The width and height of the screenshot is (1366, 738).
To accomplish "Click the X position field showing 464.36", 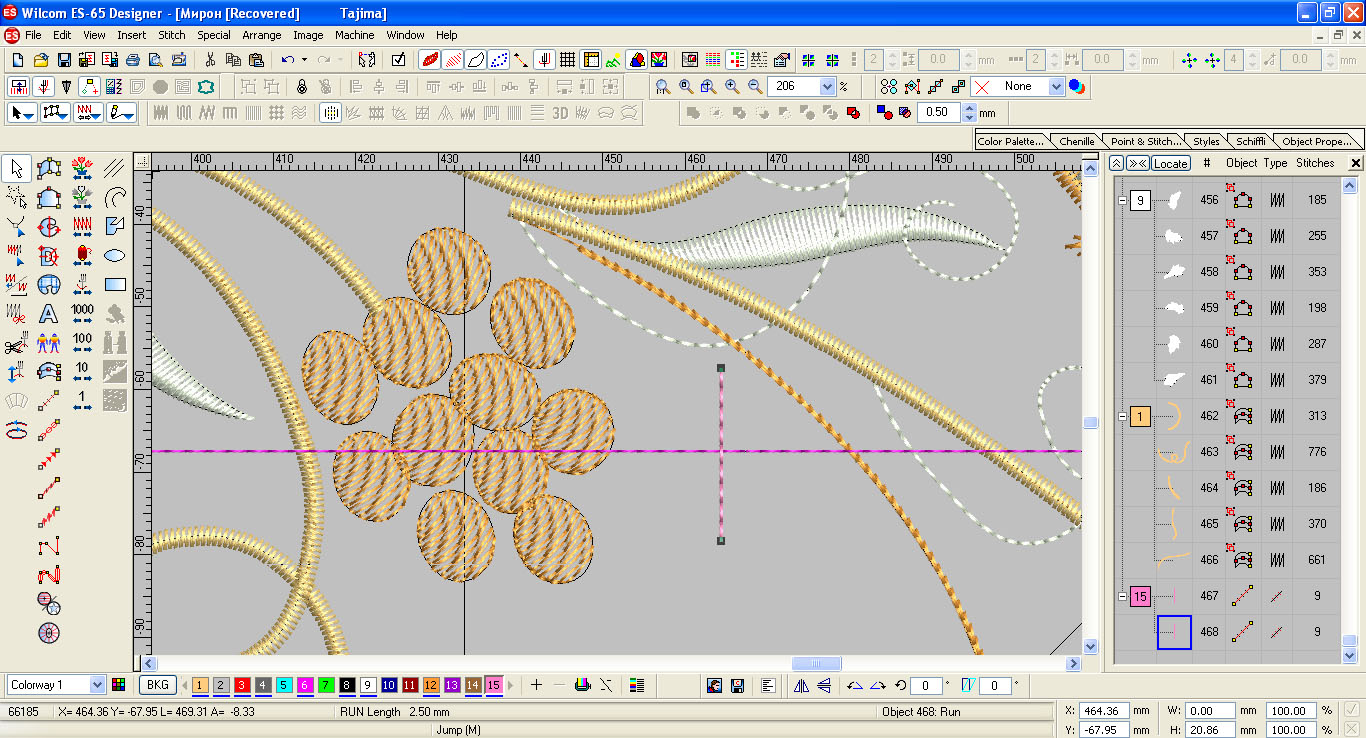I will (x=1105, y=711).
